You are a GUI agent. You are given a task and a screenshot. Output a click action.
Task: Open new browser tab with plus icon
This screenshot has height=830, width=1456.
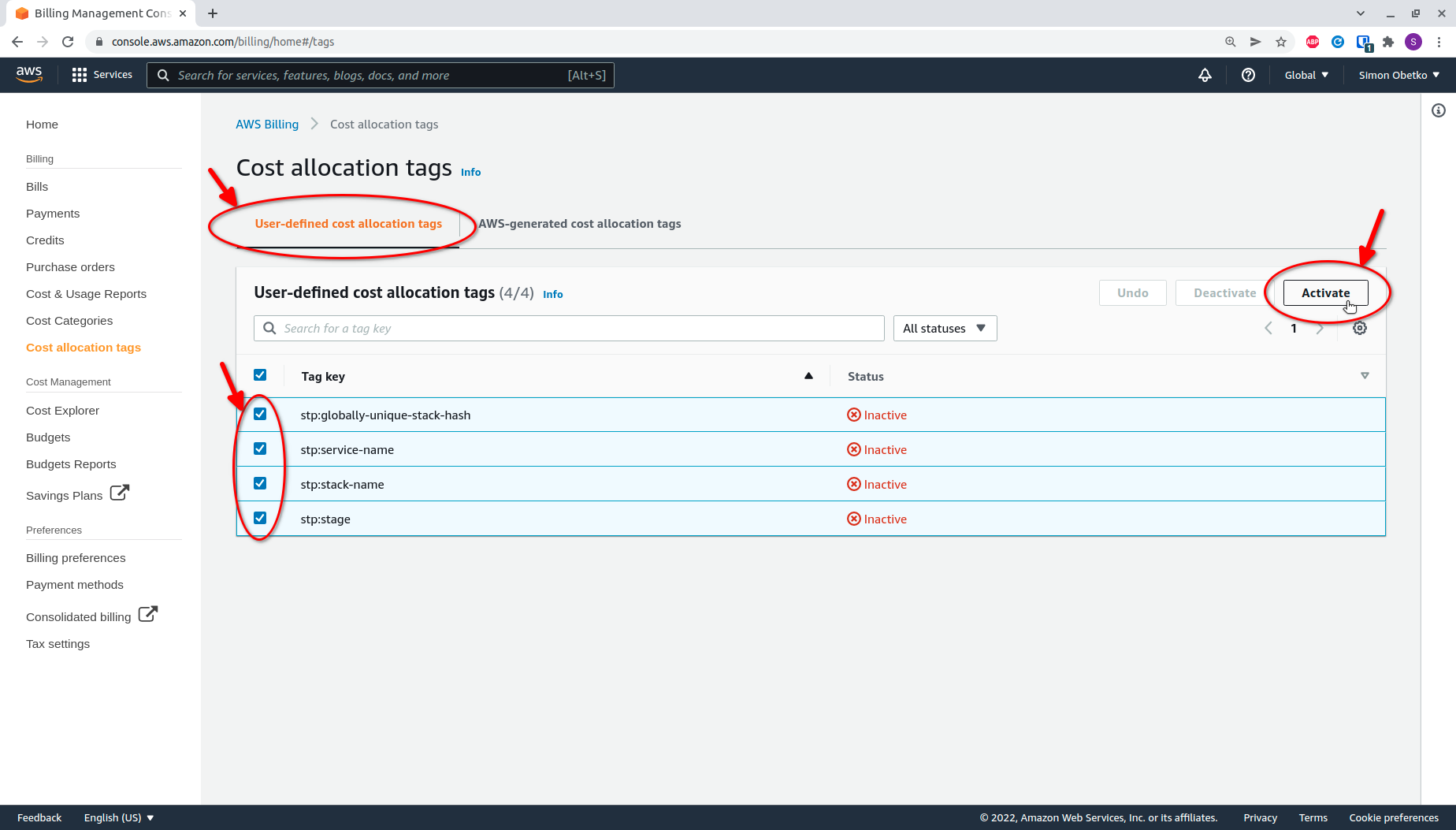coord(213,13)
